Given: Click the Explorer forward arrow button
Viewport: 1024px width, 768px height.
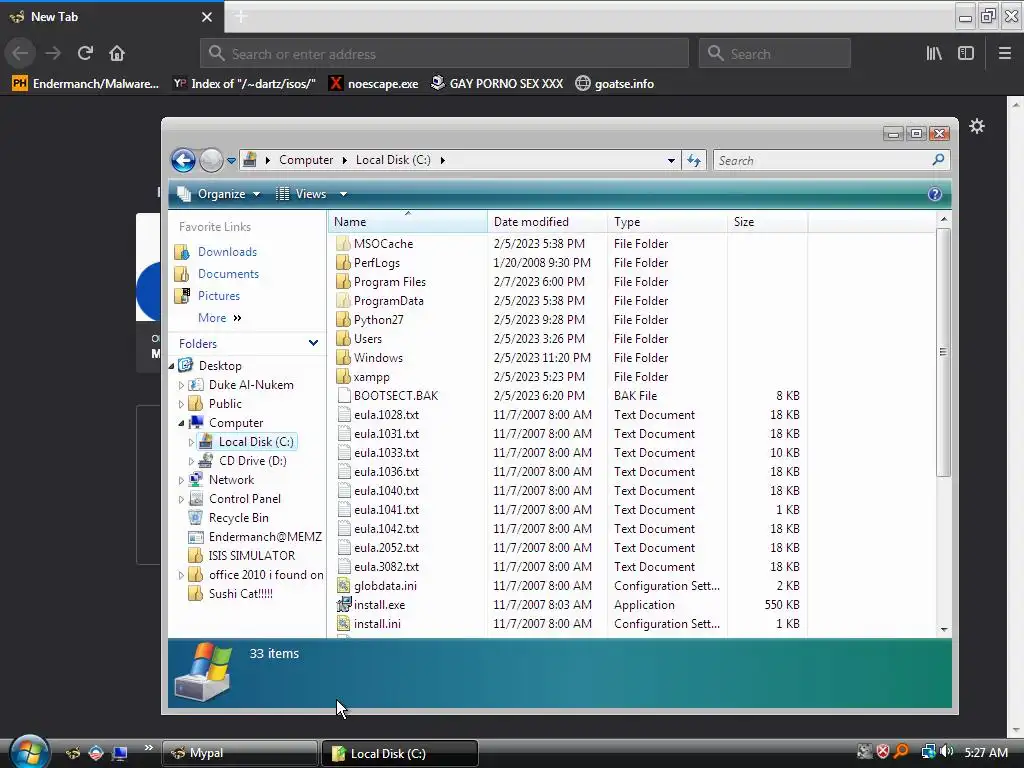Looking at the screenshot, I should [x=211, y=160].
